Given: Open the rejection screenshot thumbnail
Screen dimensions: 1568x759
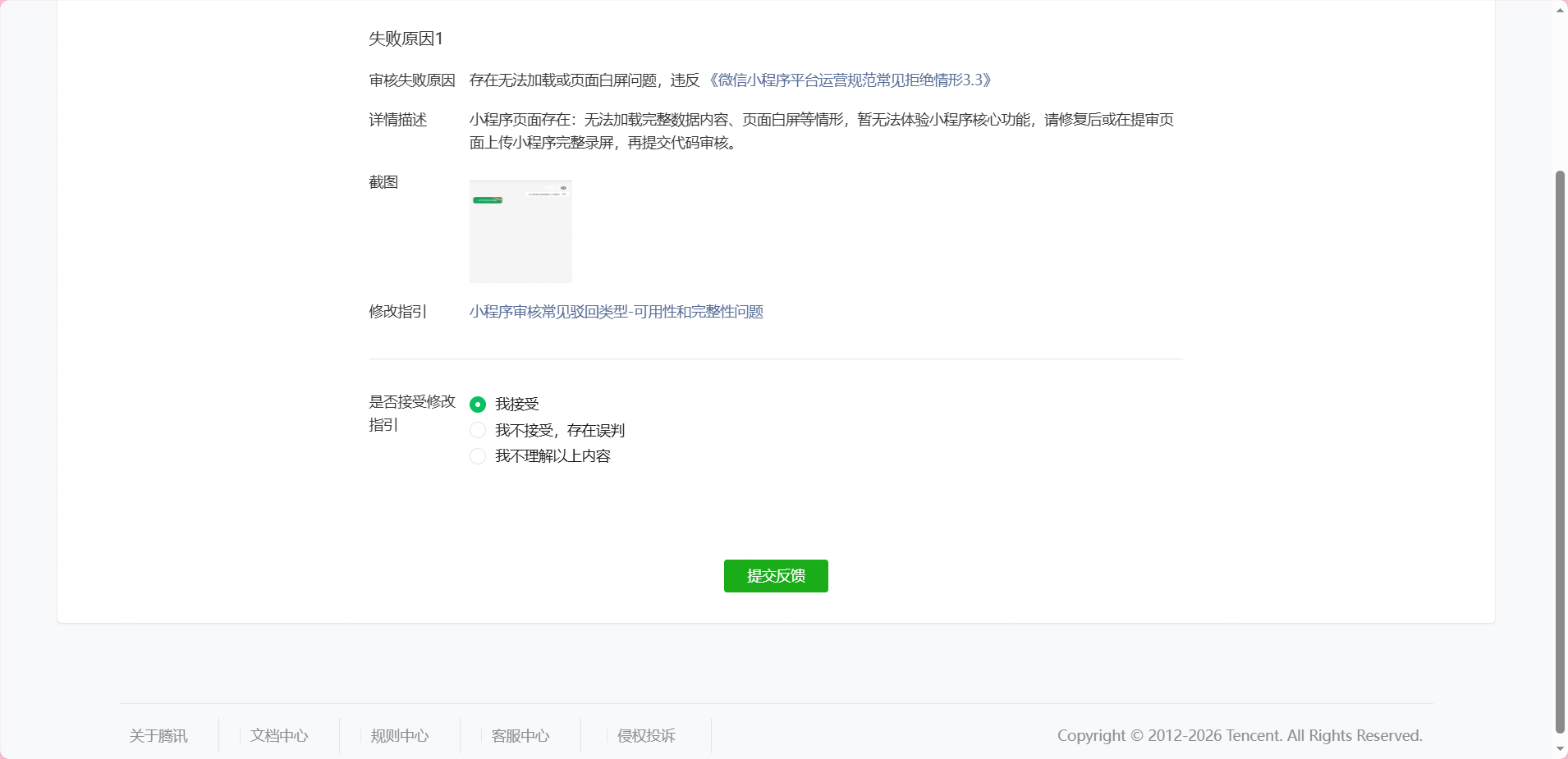Looking at the screenshot, I should [520, 231].
